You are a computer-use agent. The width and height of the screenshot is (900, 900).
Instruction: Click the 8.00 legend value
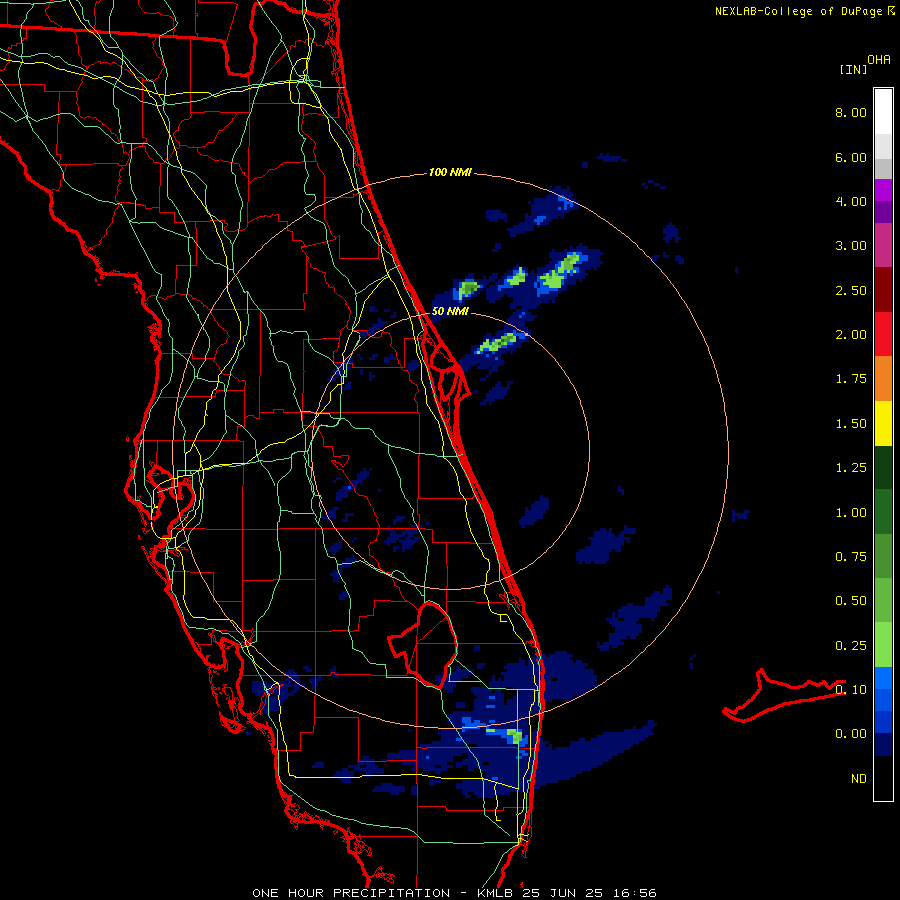click(x=851, y=112)
